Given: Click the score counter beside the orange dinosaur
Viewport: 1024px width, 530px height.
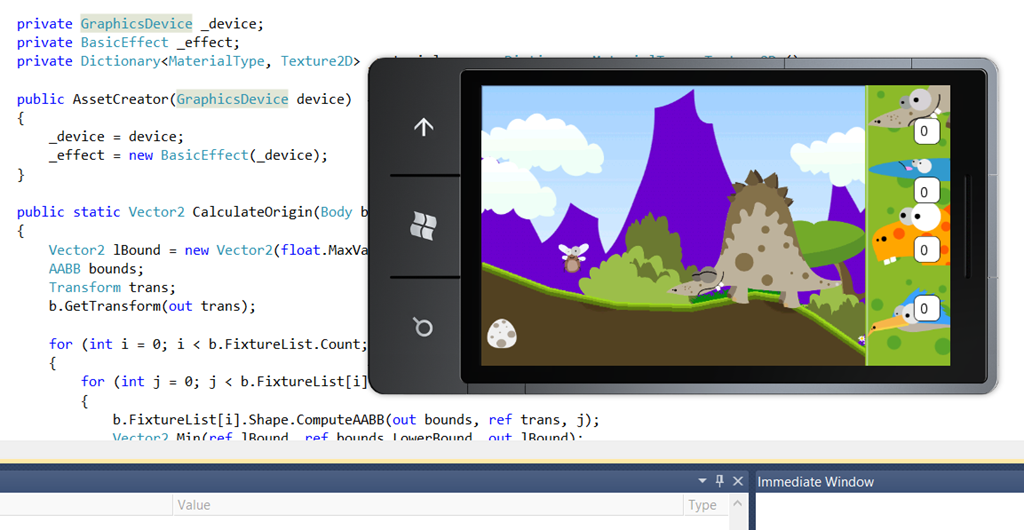Looking at the screenshot, I should tap(924, 248).
